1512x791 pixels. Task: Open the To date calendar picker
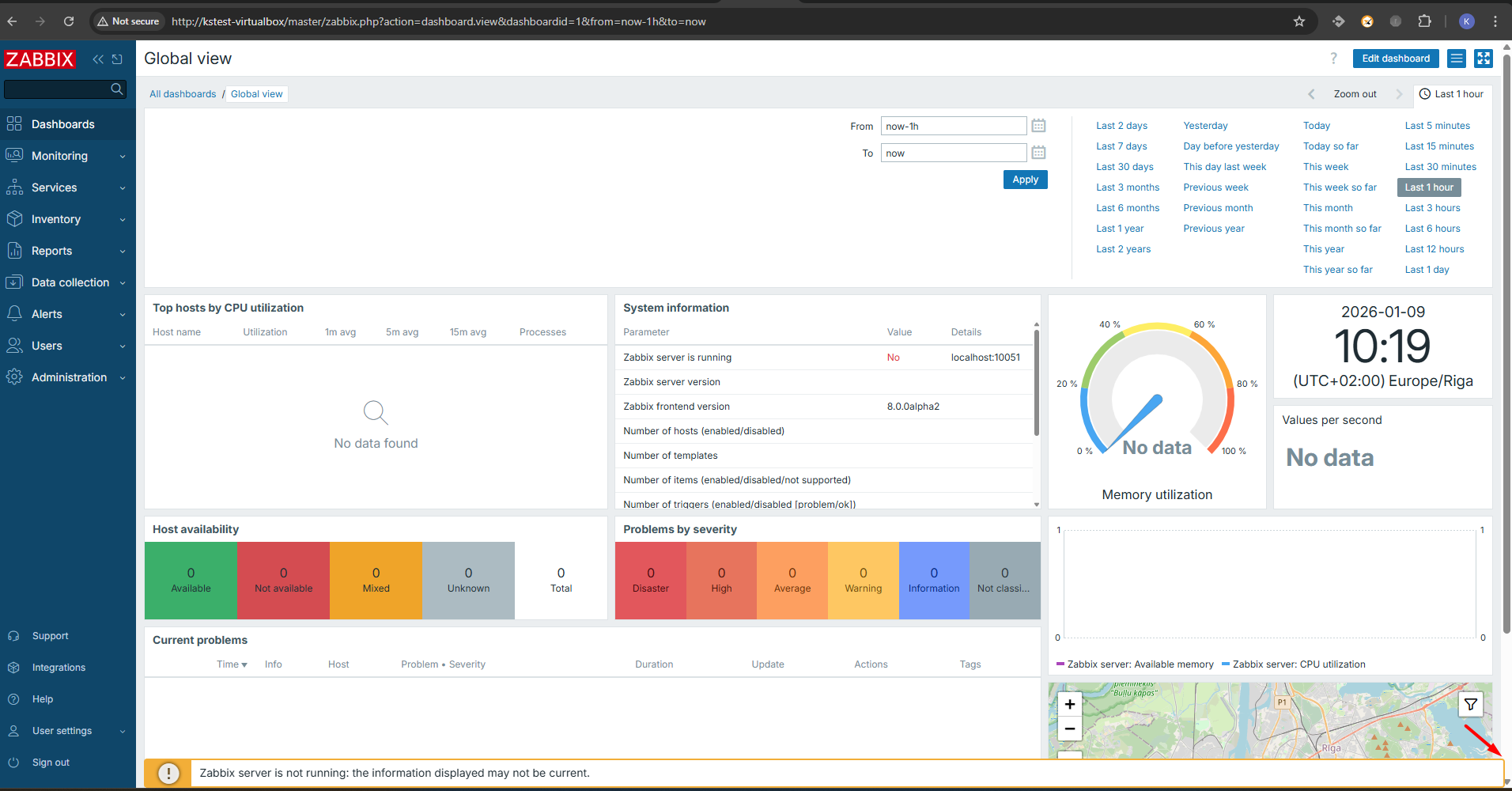[x=1038, y=153]
